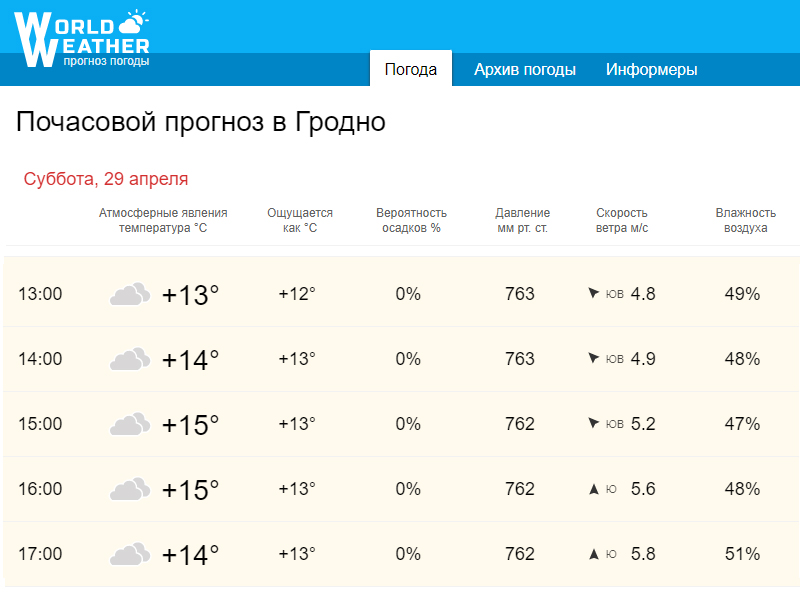The height and width of the screenshot is (595, 800).
Task: Click the +15° temperature at 16:00
Action: (x=190, y=490)
